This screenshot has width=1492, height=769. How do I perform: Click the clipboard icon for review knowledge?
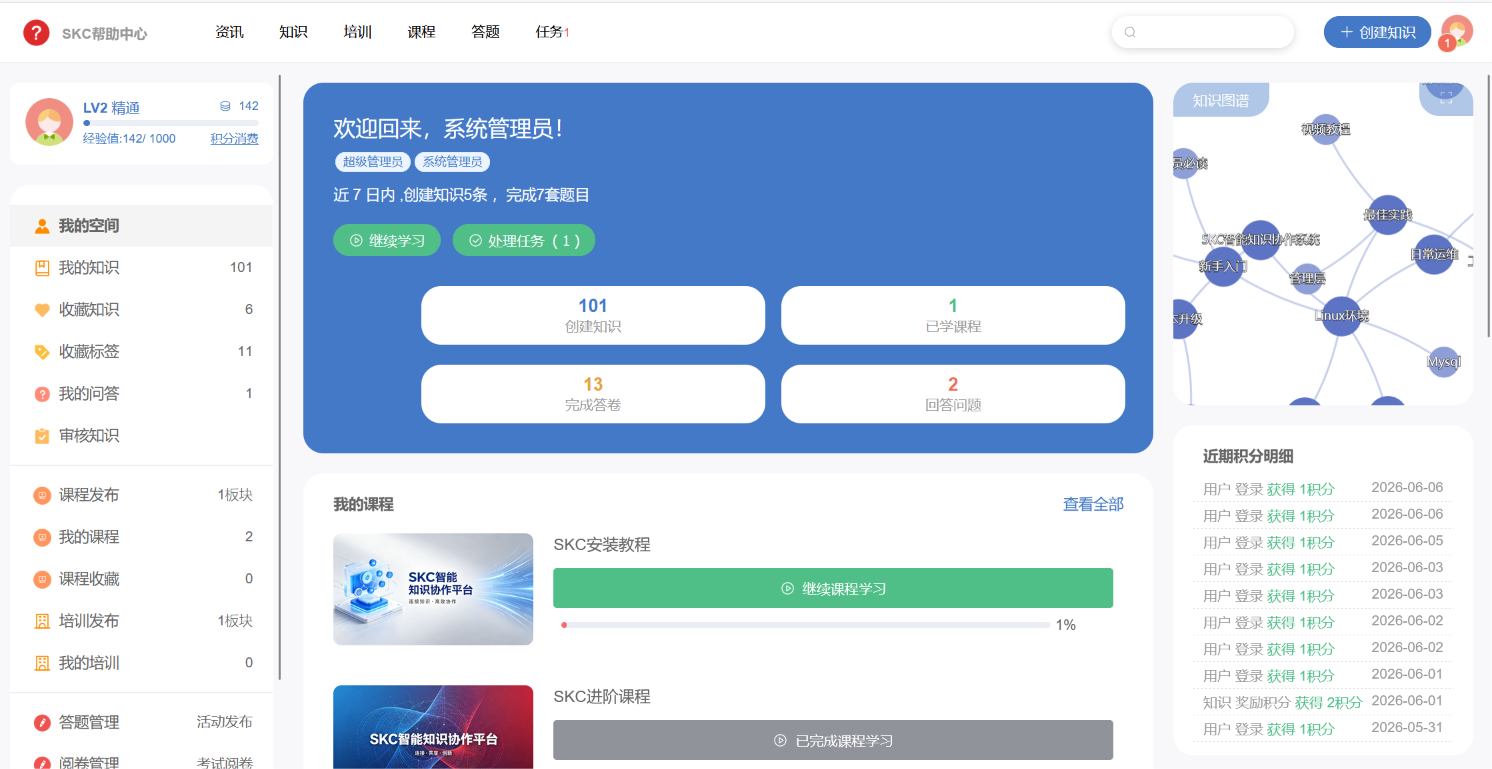pos(42,436)
